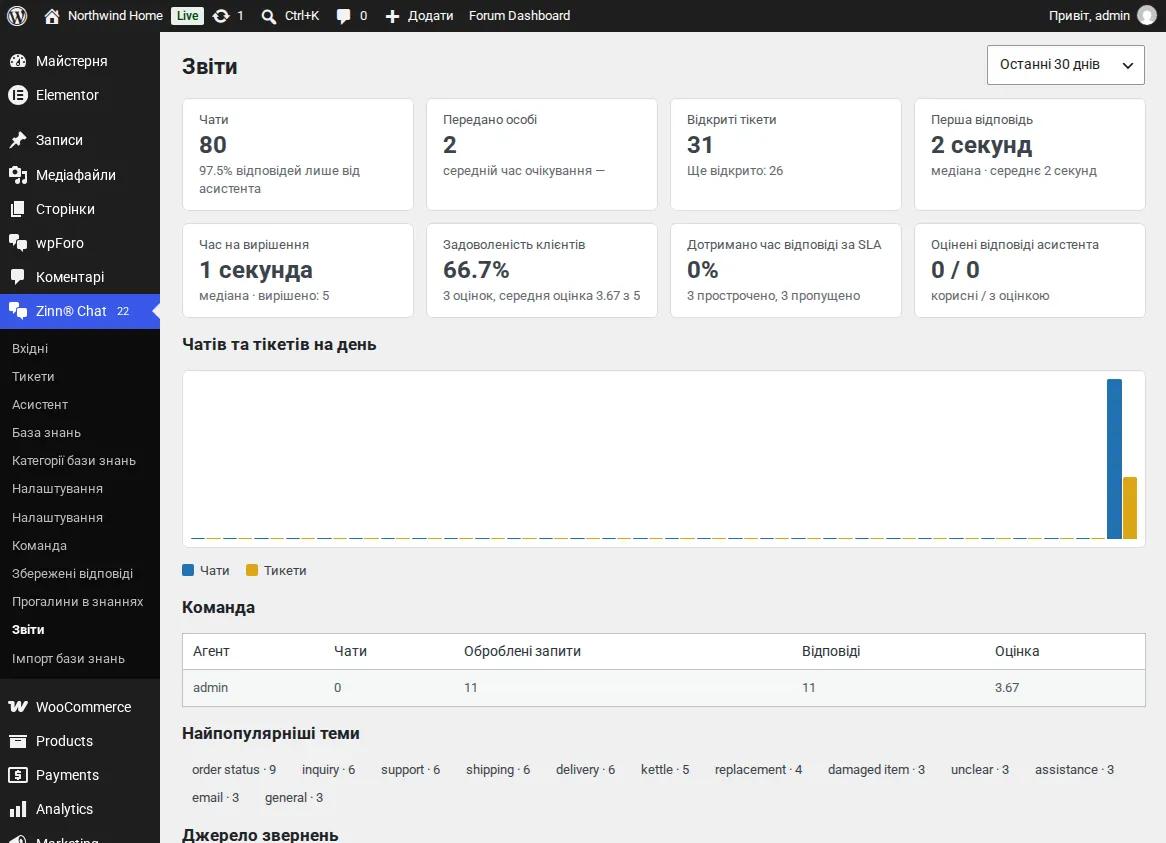
Task: Click the Медіафайли media icon
Action: [18, 175]
